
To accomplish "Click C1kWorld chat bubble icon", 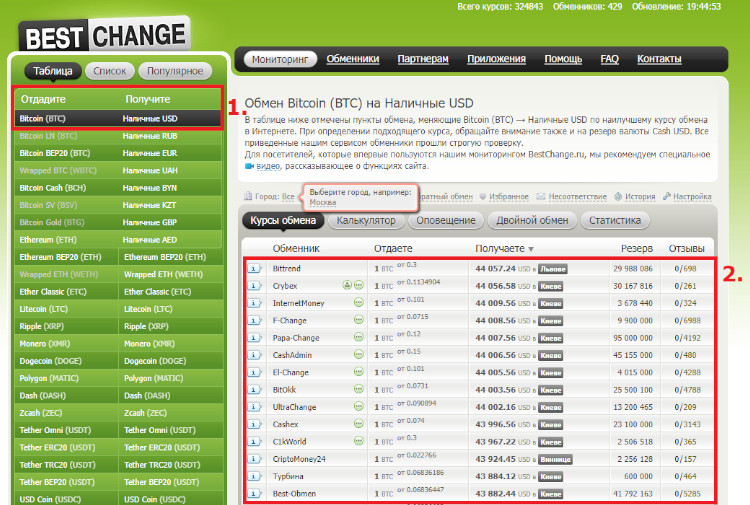I will click(x=359, y=440).
